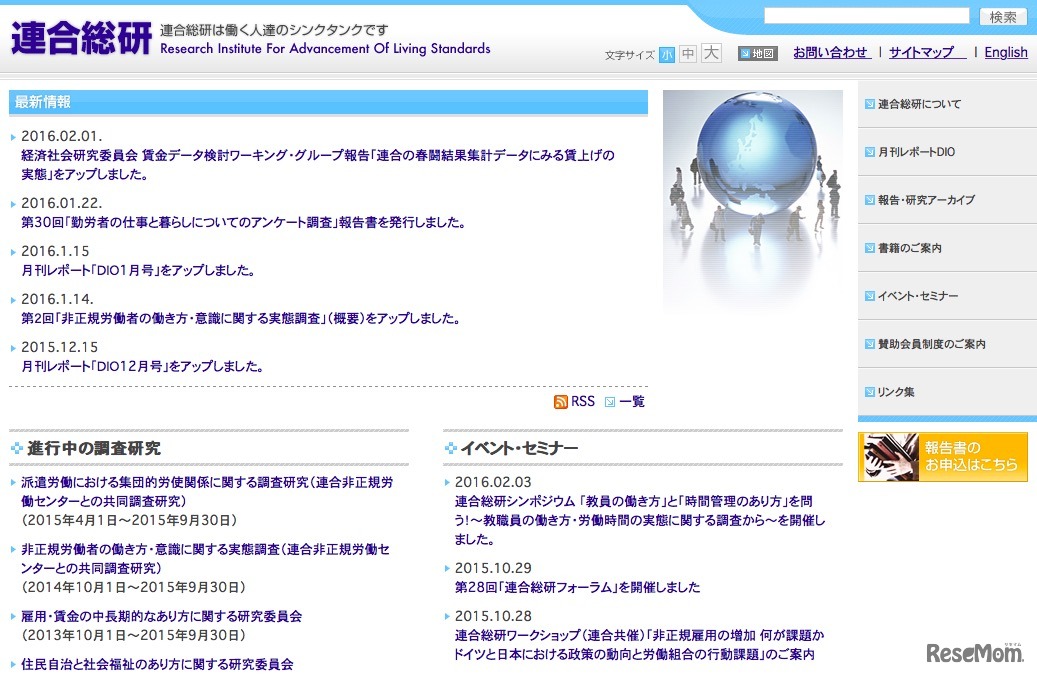The width and height of the screenshot is (1037, 676).
Task: Open the DIO12月号 news item
Action: click(x=142, y=366)
